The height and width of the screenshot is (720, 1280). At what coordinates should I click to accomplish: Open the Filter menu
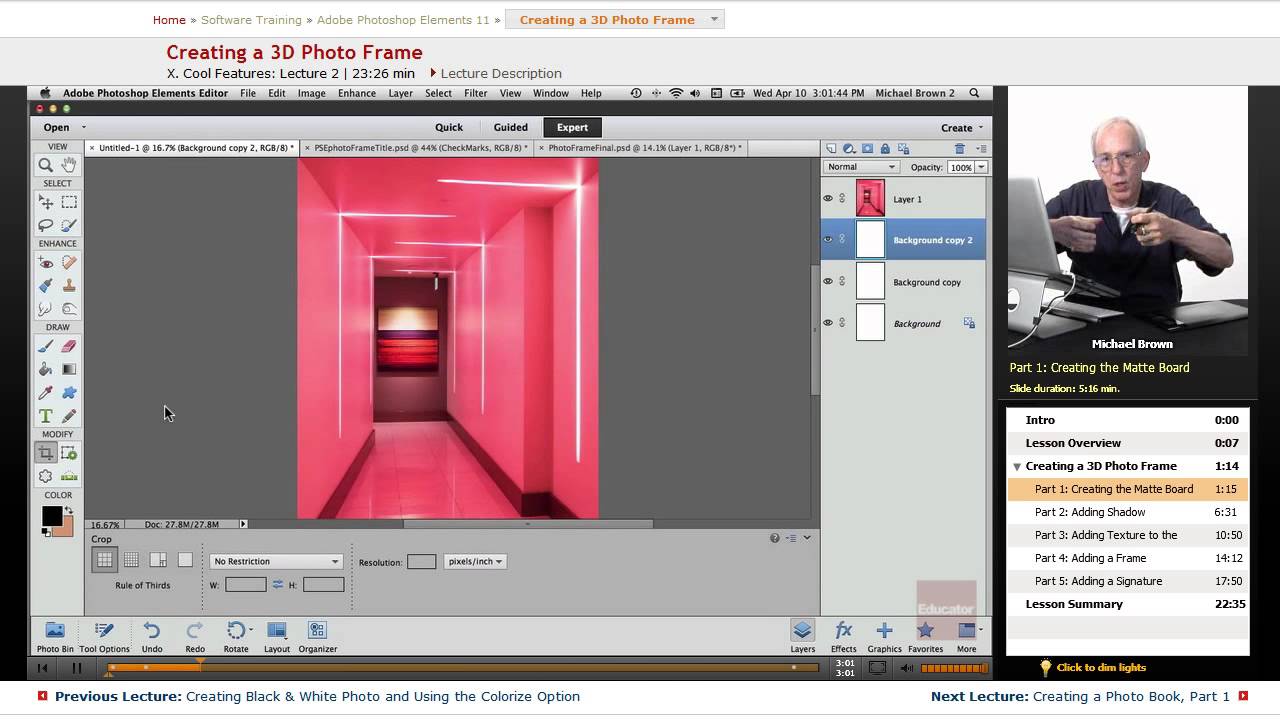476,93
